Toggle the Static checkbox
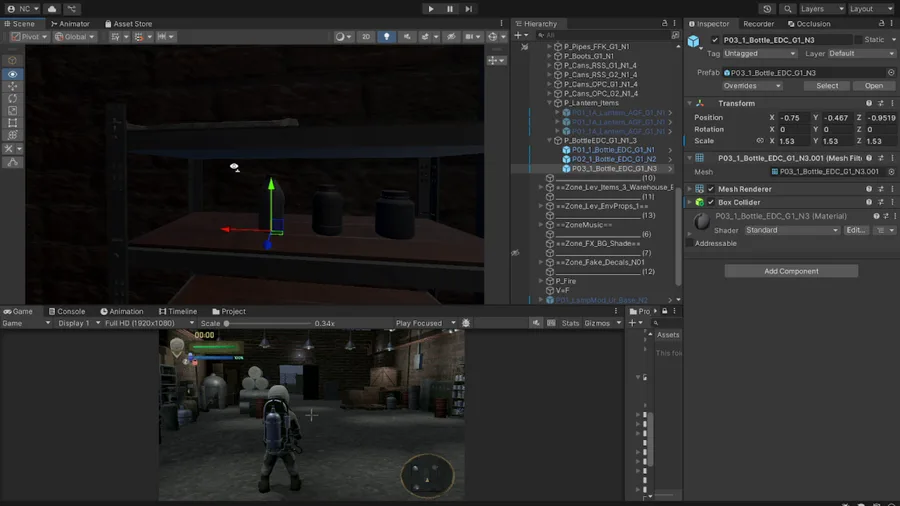 (859, 40)
